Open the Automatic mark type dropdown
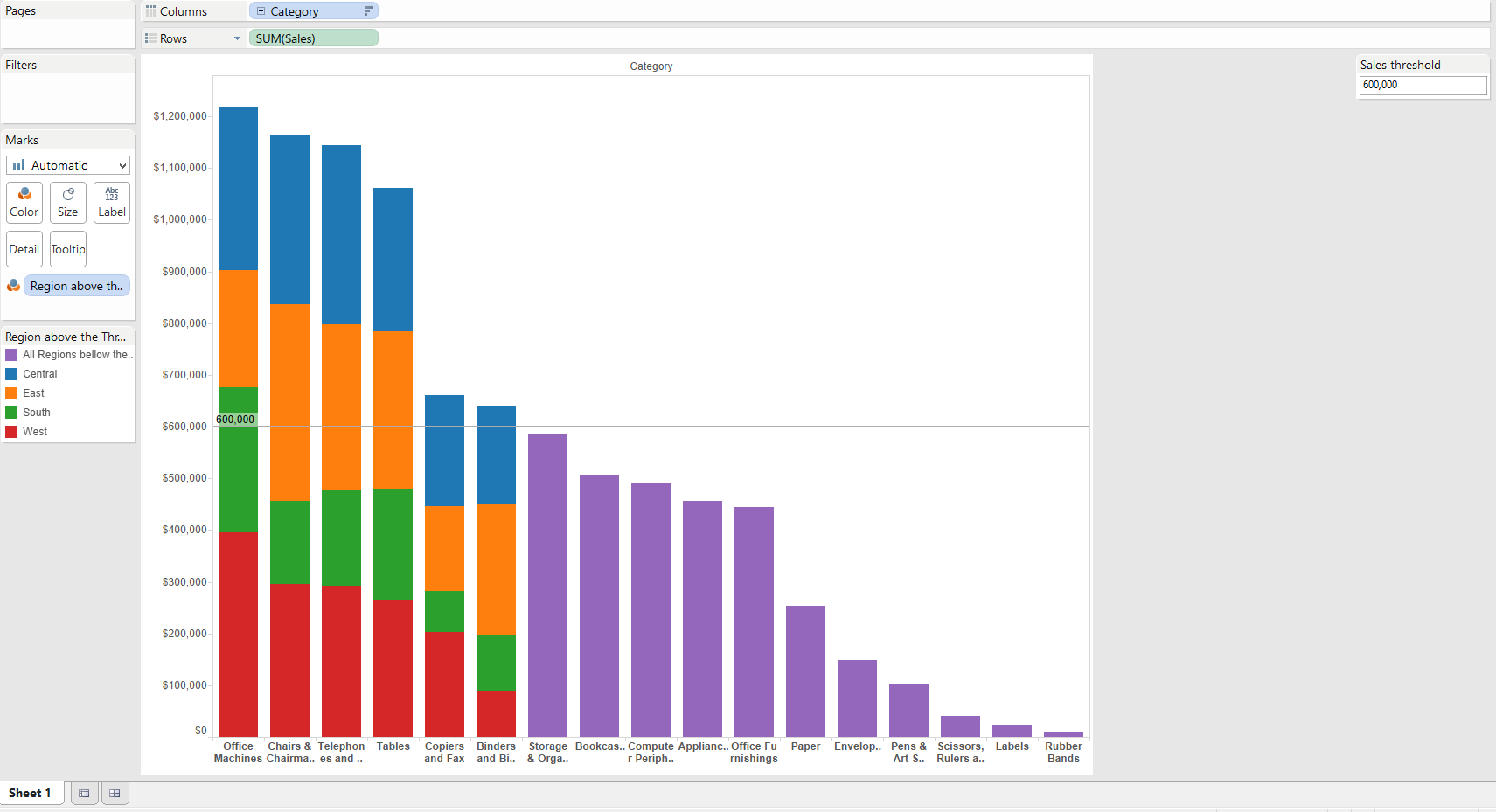This screenshot has height=812, width=1496. tap(68, 165)
